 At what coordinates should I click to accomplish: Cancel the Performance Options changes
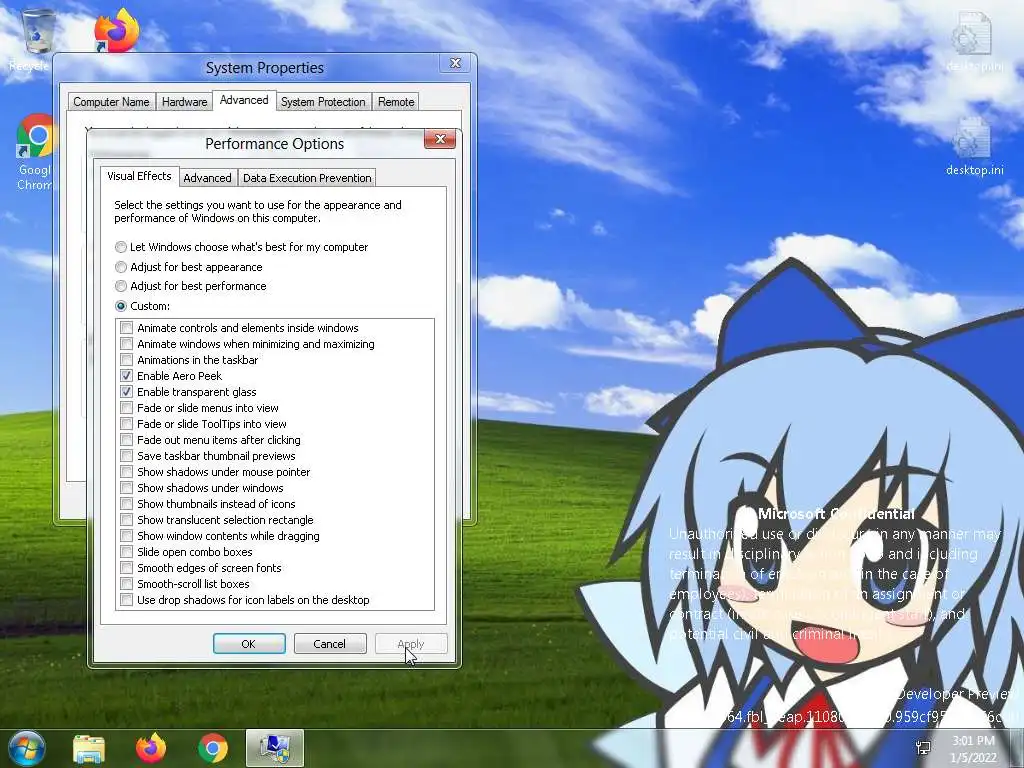(330, 644)
